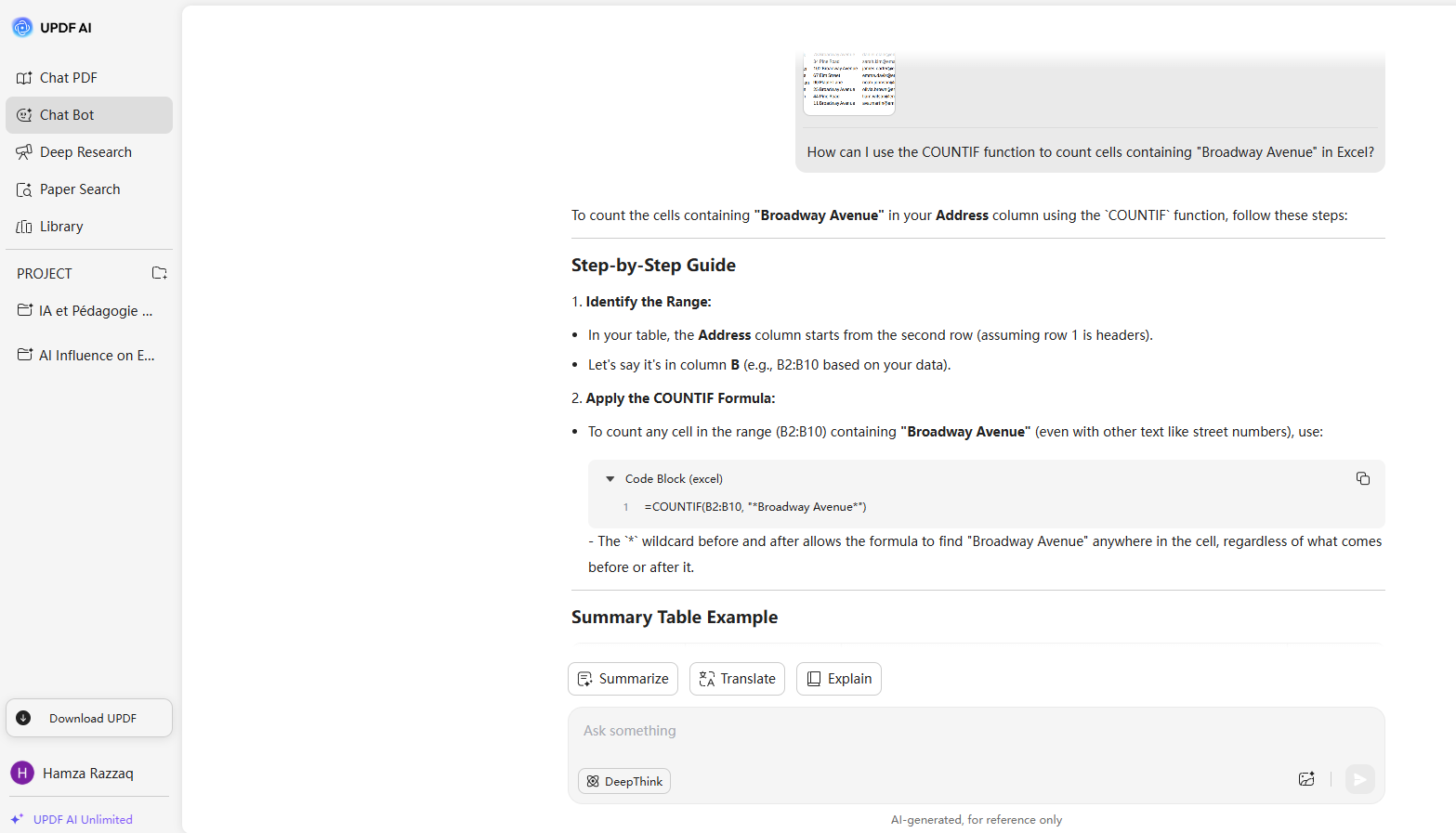
Task: Click the Summarize icon
Action: point(585,679)
